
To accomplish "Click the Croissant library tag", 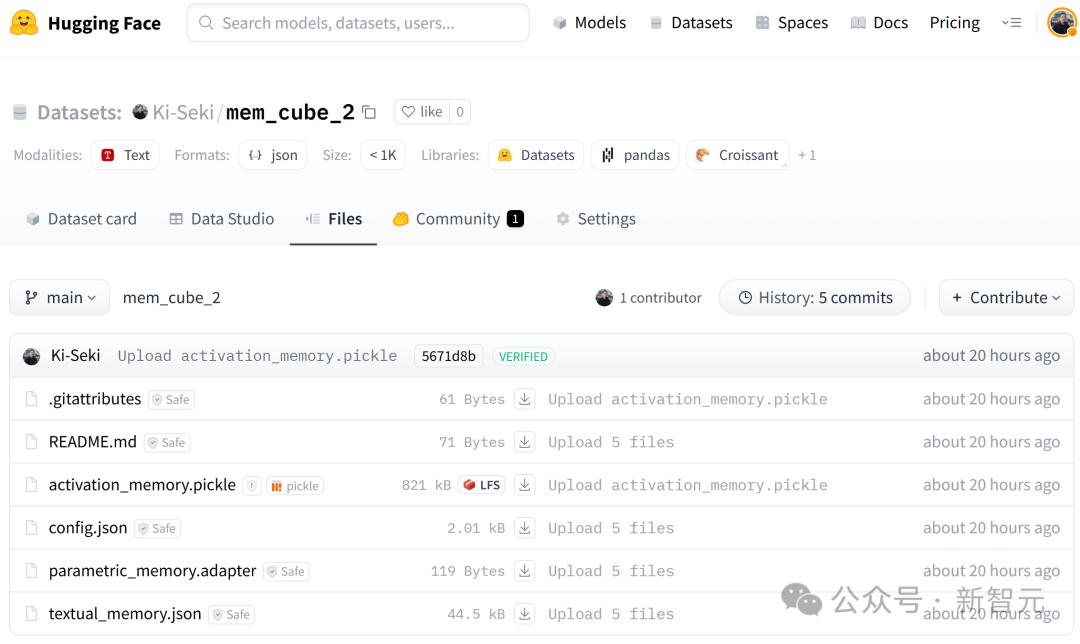I will click(x=737, y=155).
